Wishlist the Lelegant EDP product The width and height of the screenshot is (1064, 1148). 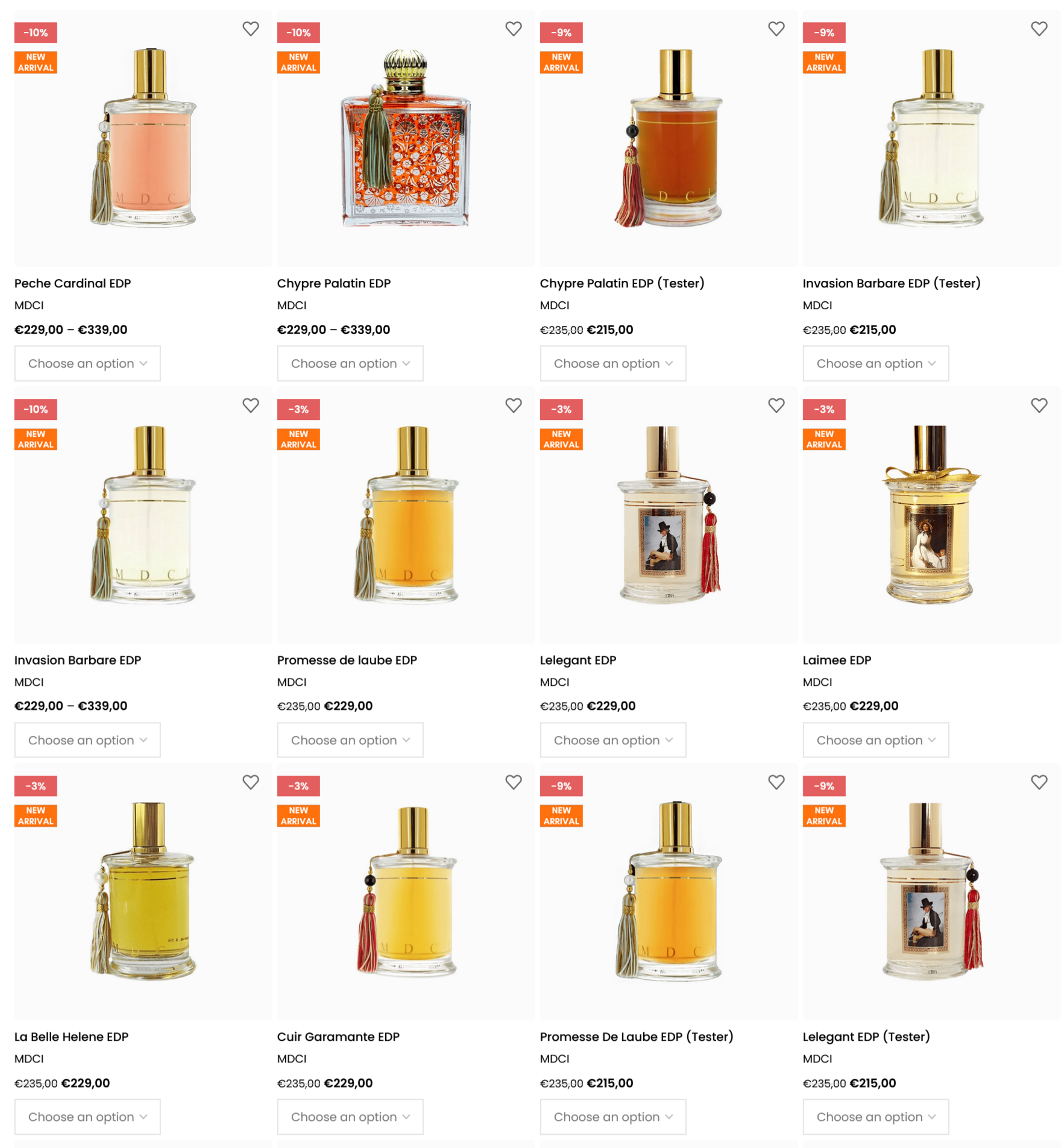click(x=776, y=405)
